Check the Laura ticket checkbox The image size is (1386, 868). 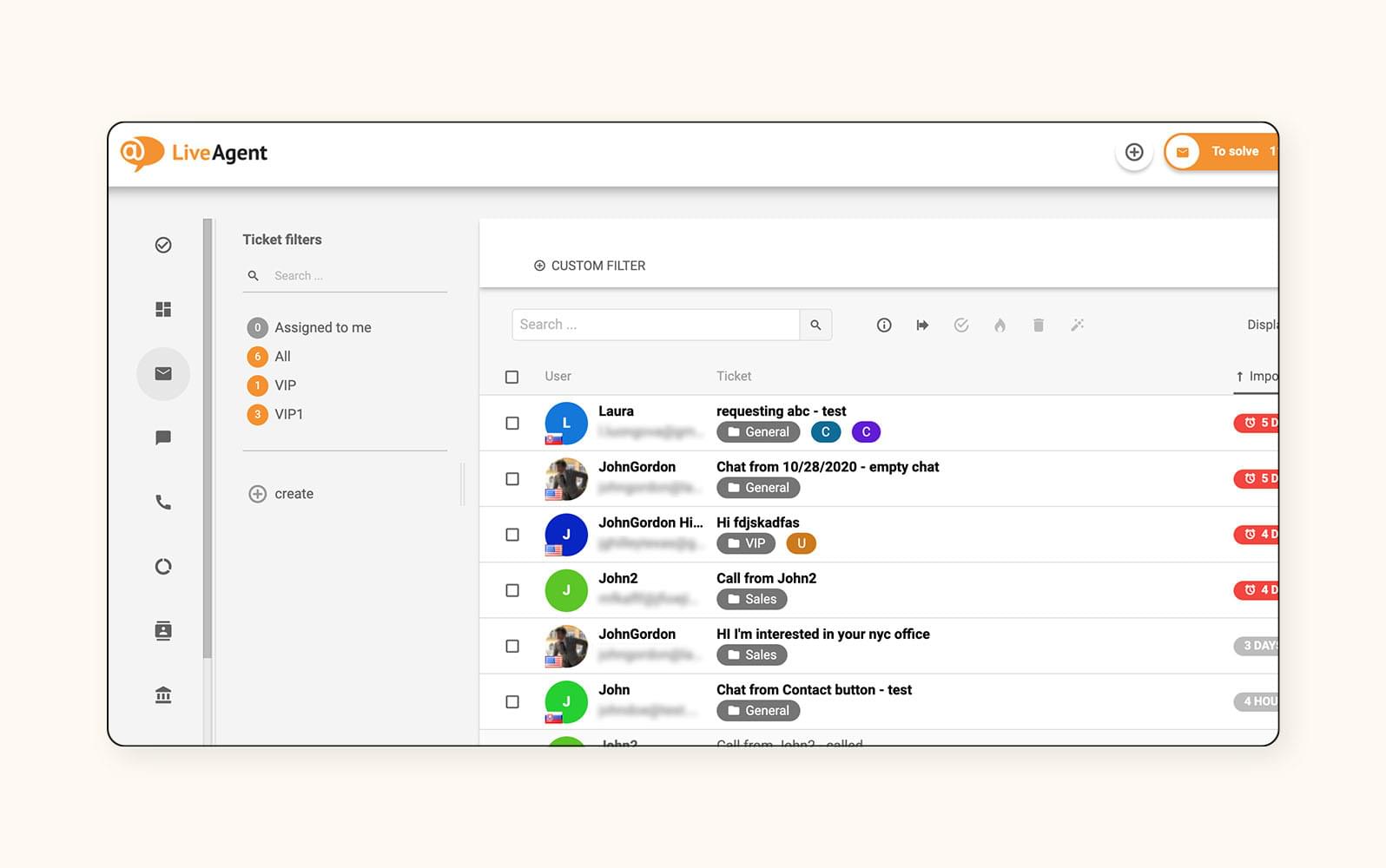coord(512,423)
